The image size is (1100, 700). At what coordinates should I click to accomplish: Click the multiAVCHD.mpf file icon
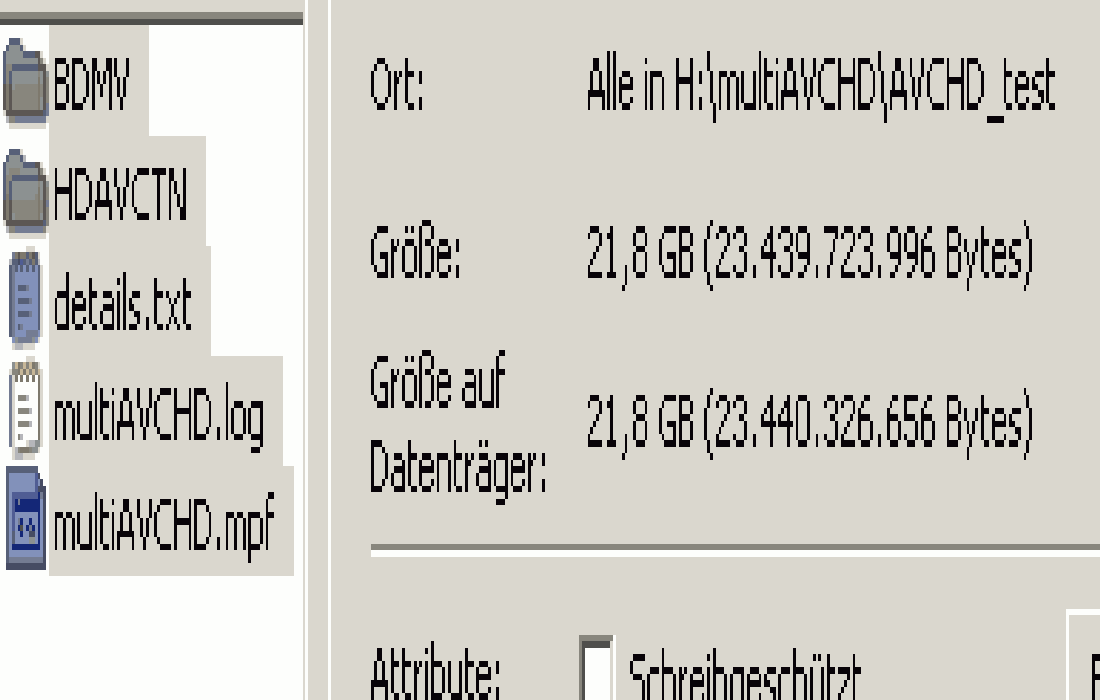coord(26,519)
